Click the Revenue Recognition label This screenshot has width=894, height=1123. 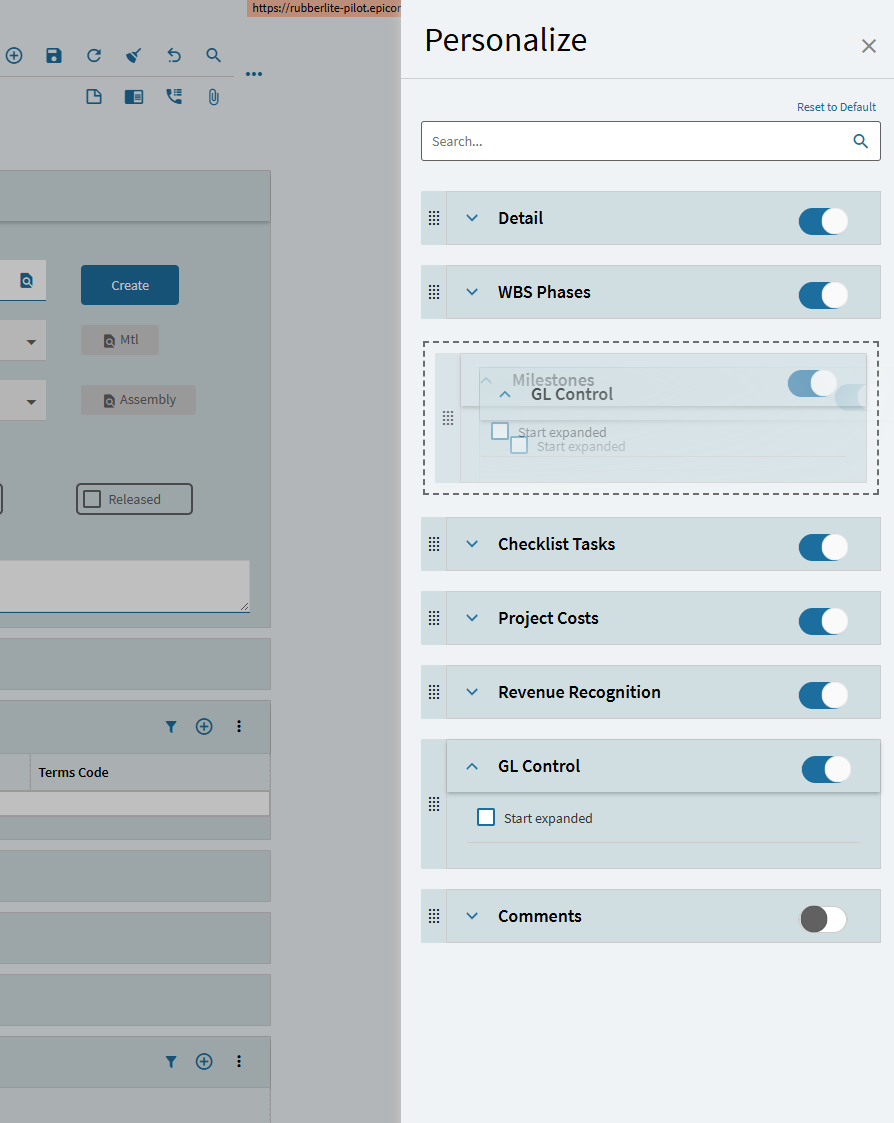[580, 693]
